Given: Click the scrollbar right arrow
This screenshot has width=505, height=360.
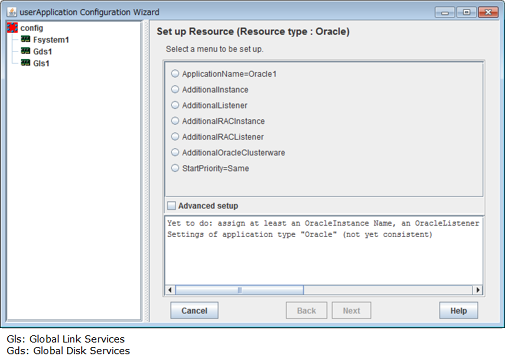Looking at the screenshot, I should 478,290.
